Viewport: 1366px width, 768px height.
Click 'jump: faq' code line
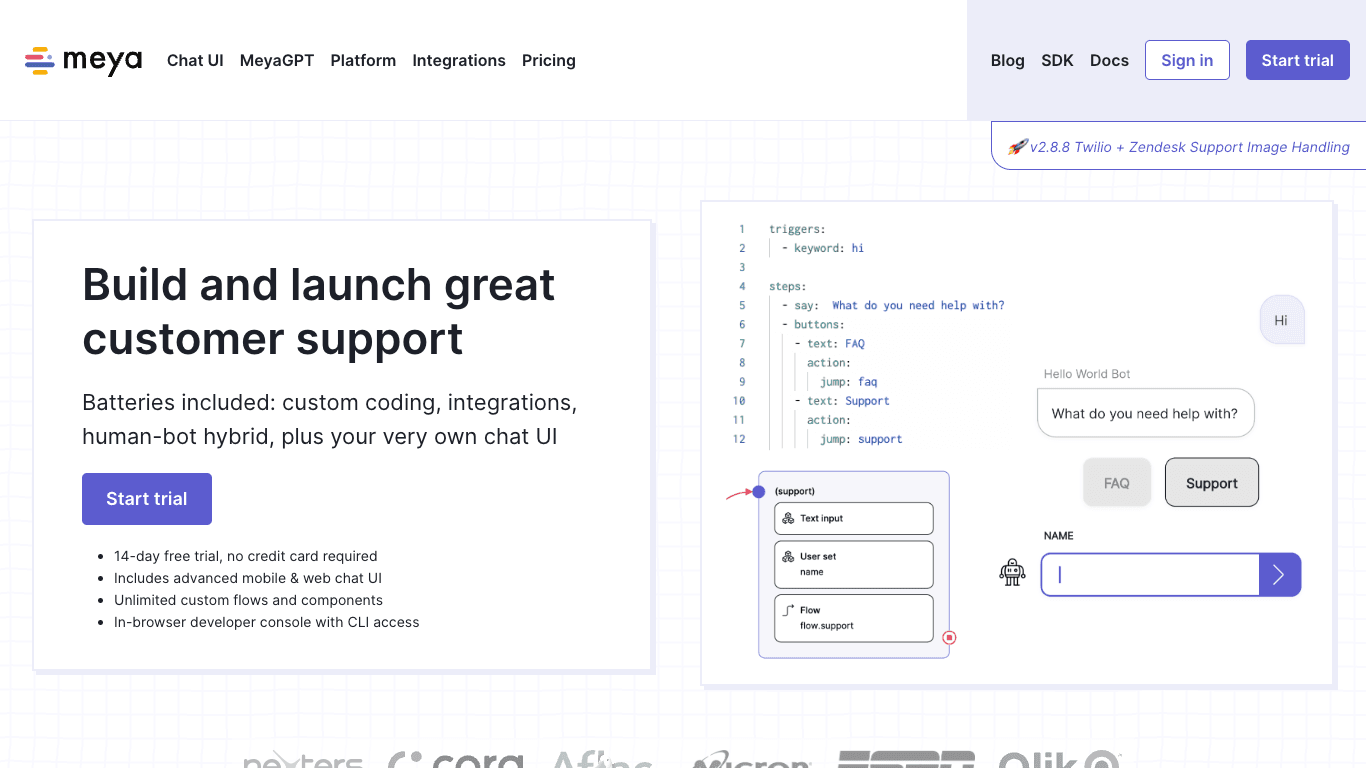click(x=849, y=382)
